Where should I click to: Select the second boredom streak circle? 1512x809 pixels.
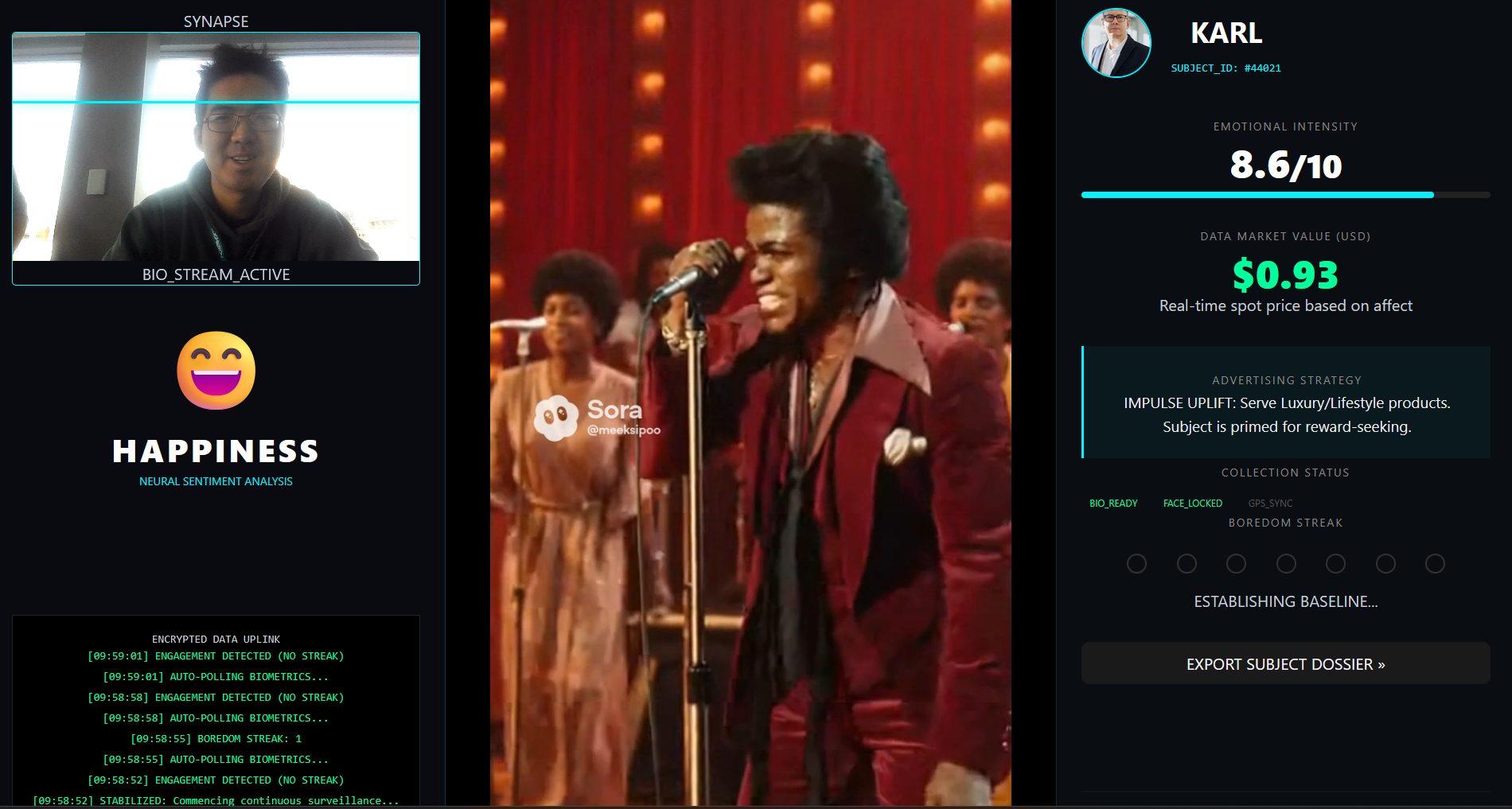tap(1187, 563)
